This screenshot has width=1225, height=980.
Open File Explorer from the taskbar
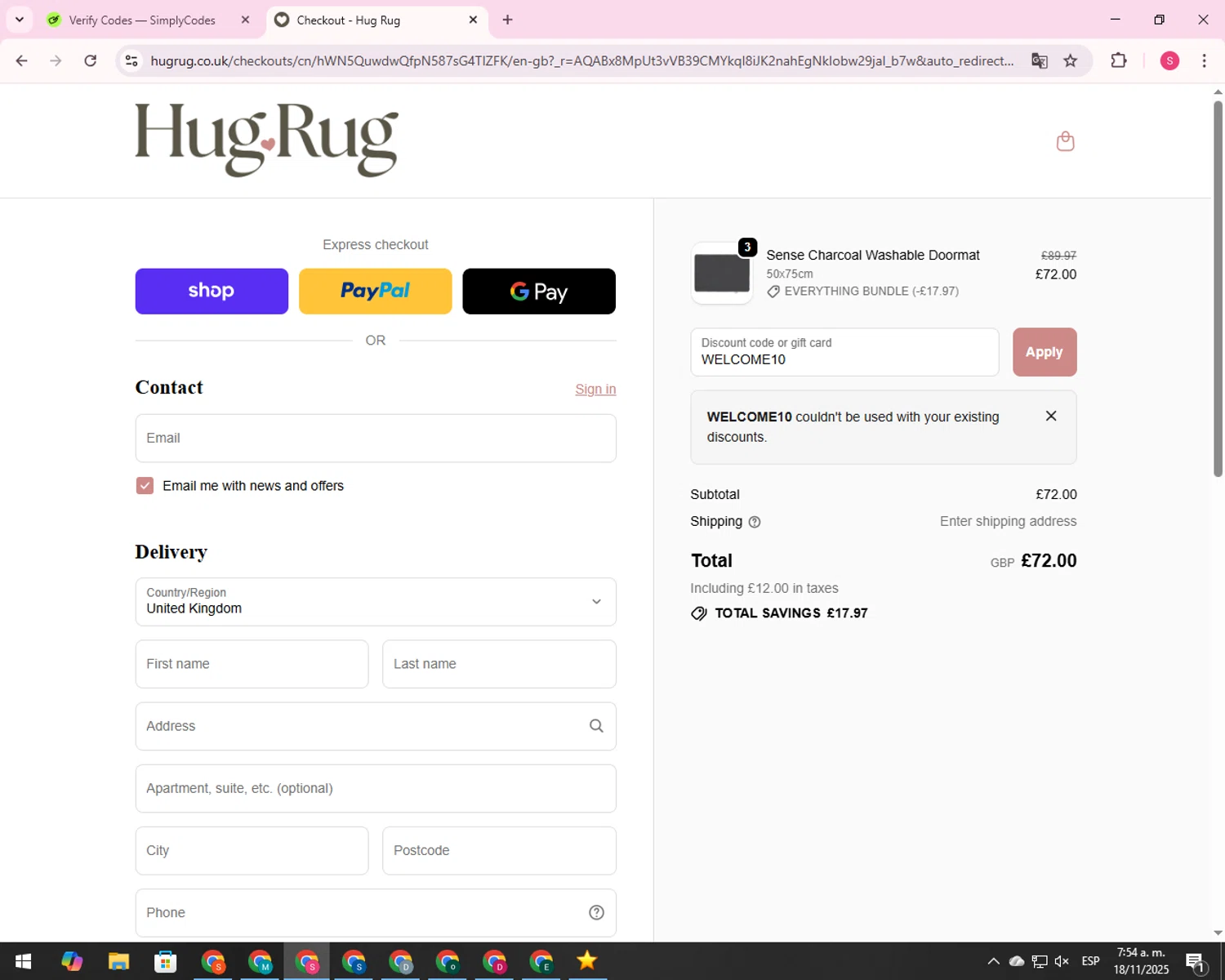point(118,961)
